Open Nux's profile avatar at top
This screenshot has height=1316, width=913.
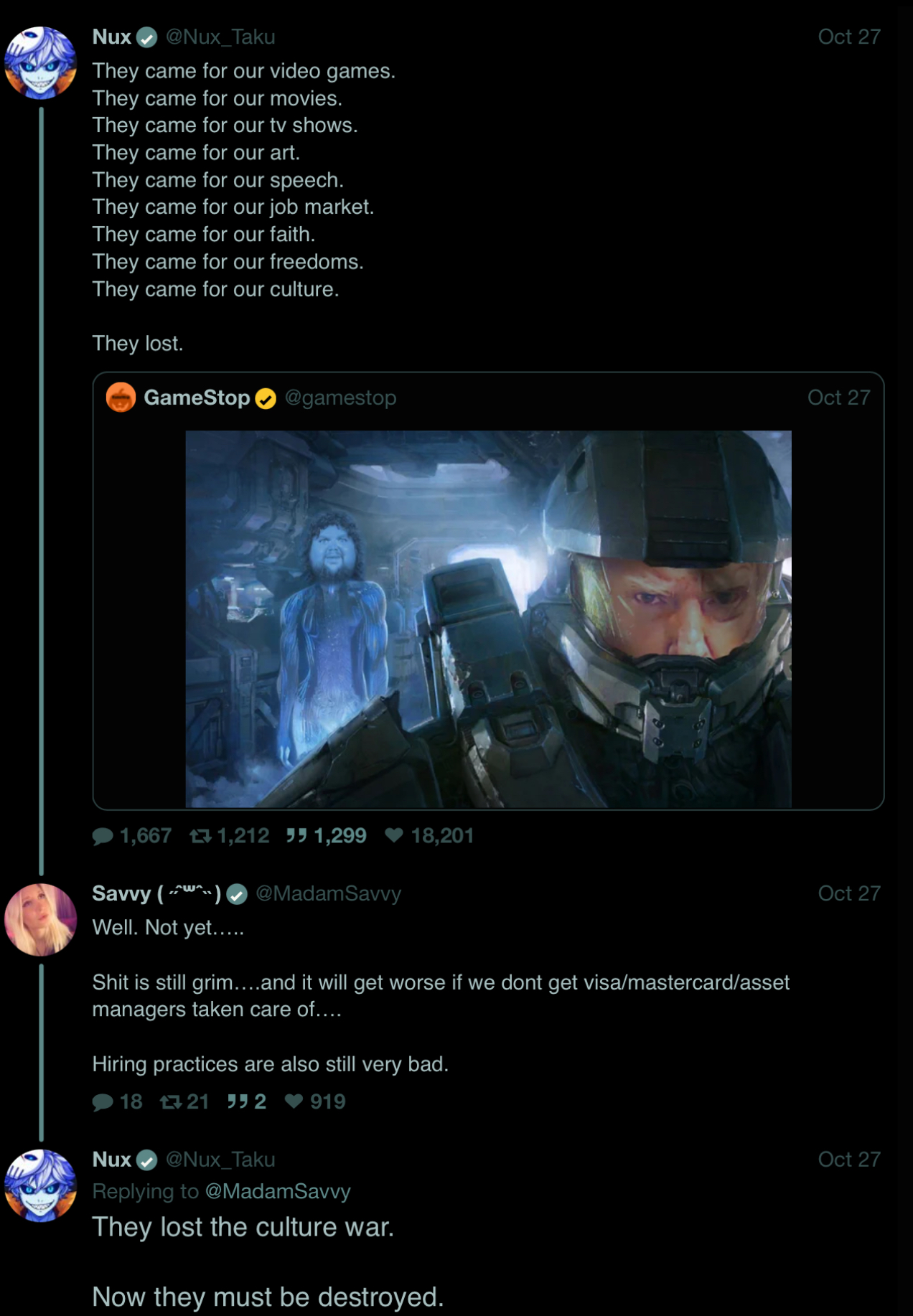point(40,62)
